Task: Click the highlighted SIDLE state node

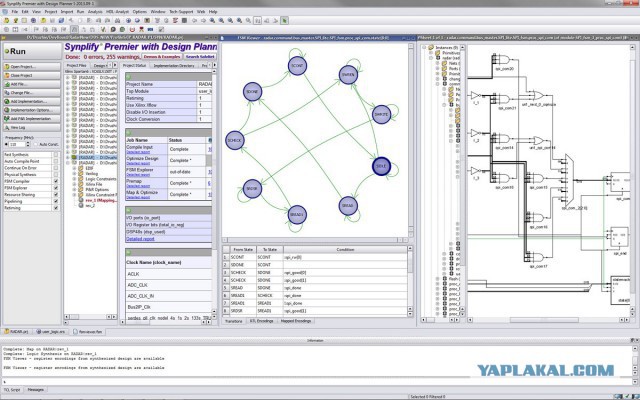Action: pos(381,167)
